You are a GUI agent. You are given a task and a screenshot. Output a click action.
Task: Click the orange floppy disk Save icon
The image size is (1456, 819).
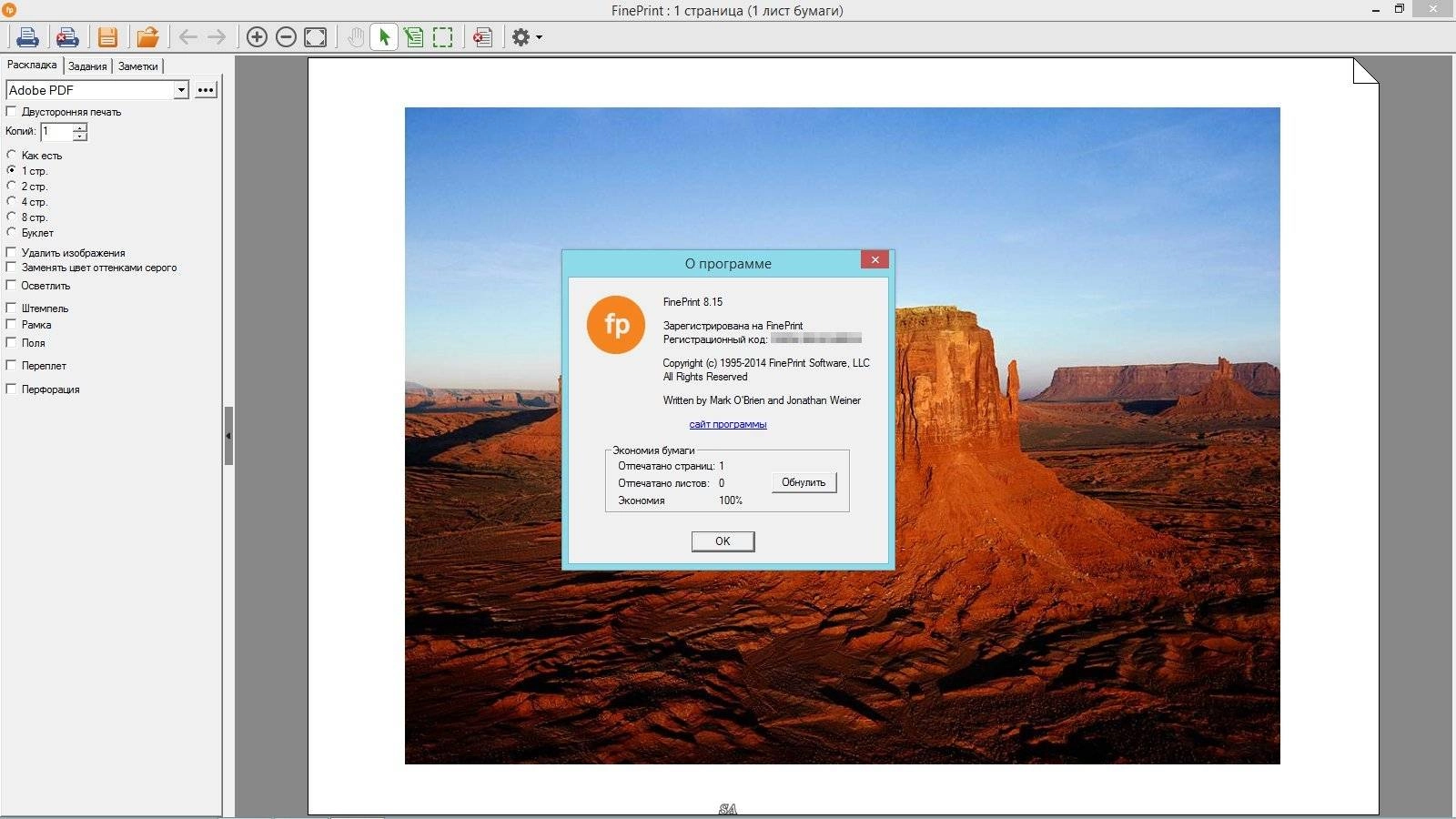[107, 37]
